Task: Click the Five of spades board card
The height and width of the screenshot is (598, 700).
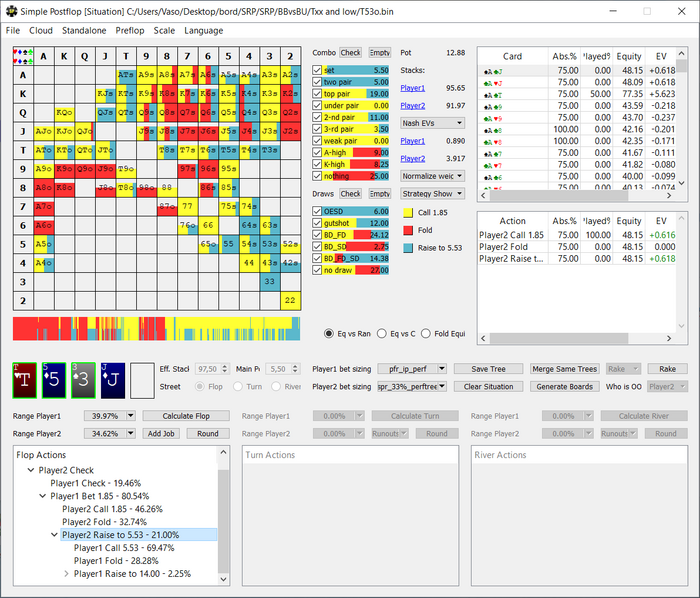Action: [x=54, y=380]
